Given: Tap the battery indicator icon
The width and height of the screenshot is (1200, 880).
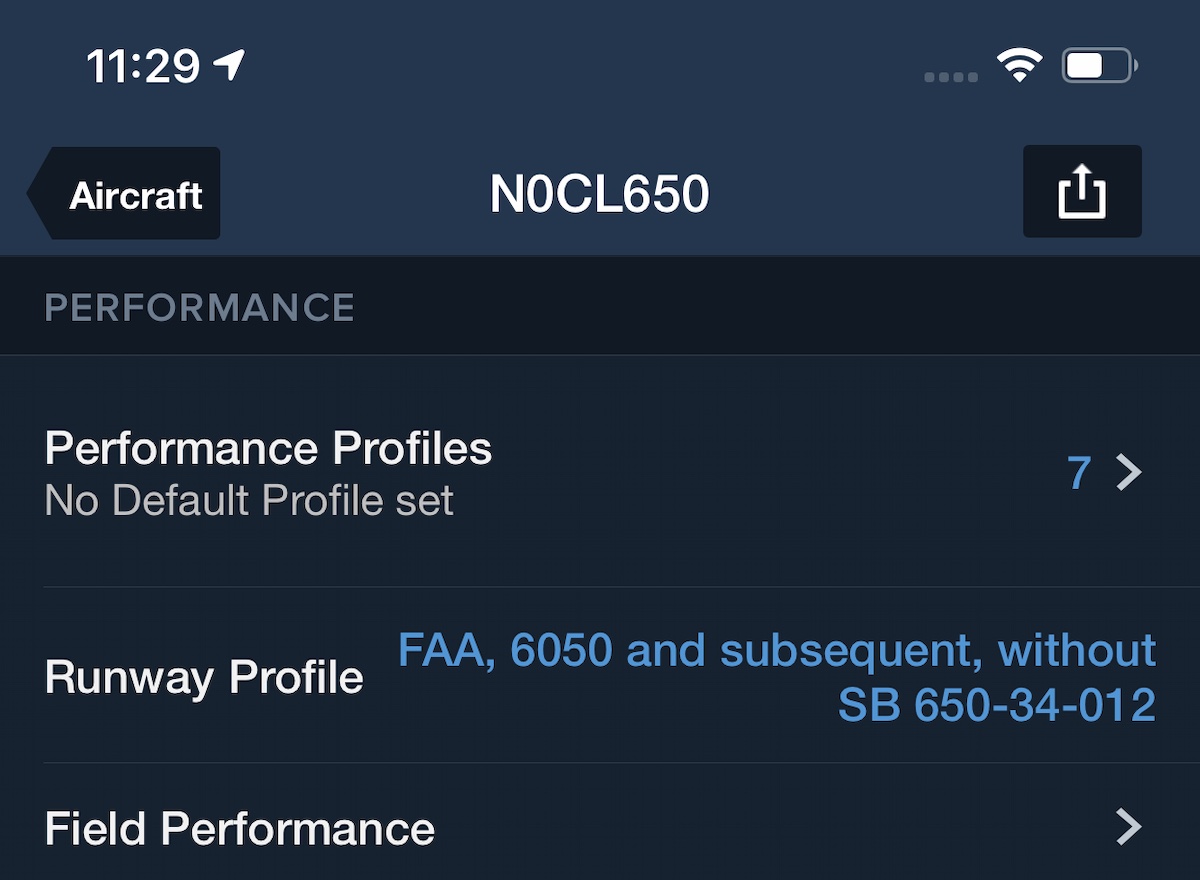Looking at the screenshot, I should coord(1099,67).
